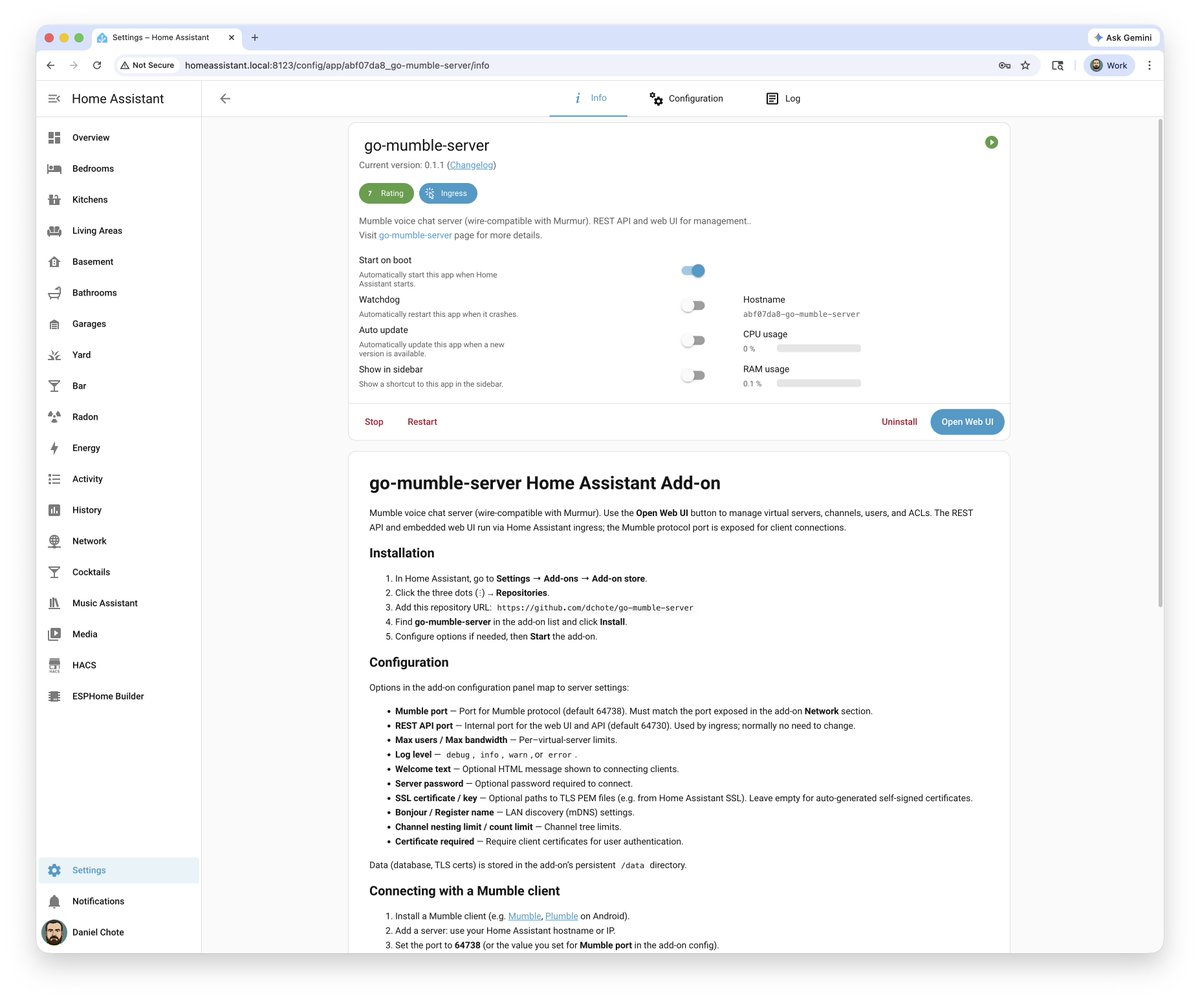1200x1001 pixels.
Task: Open ESPHome Builder chip icon
Action: [x=54, y=696]
